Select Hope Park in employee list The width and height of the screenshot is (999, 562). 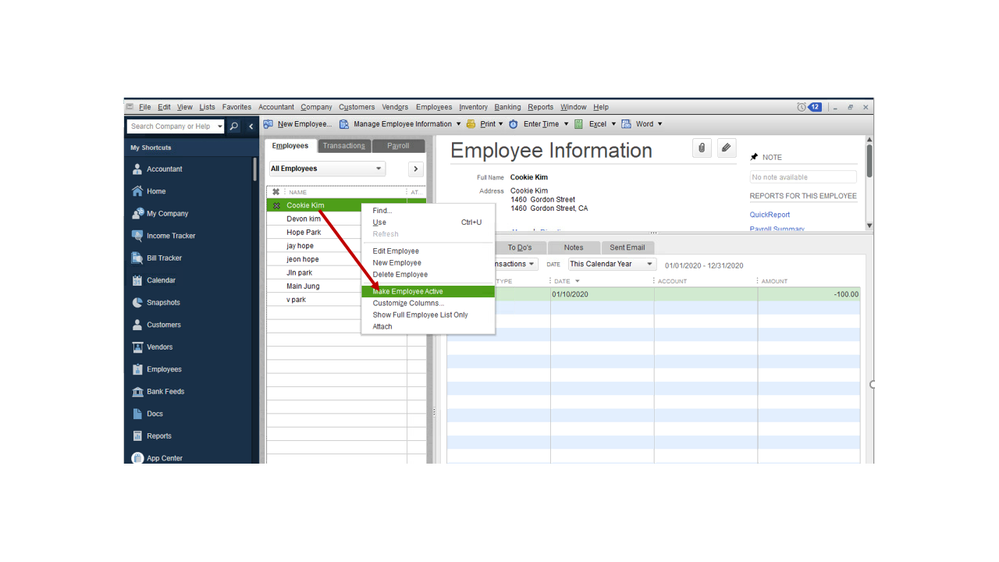point(304,233)
